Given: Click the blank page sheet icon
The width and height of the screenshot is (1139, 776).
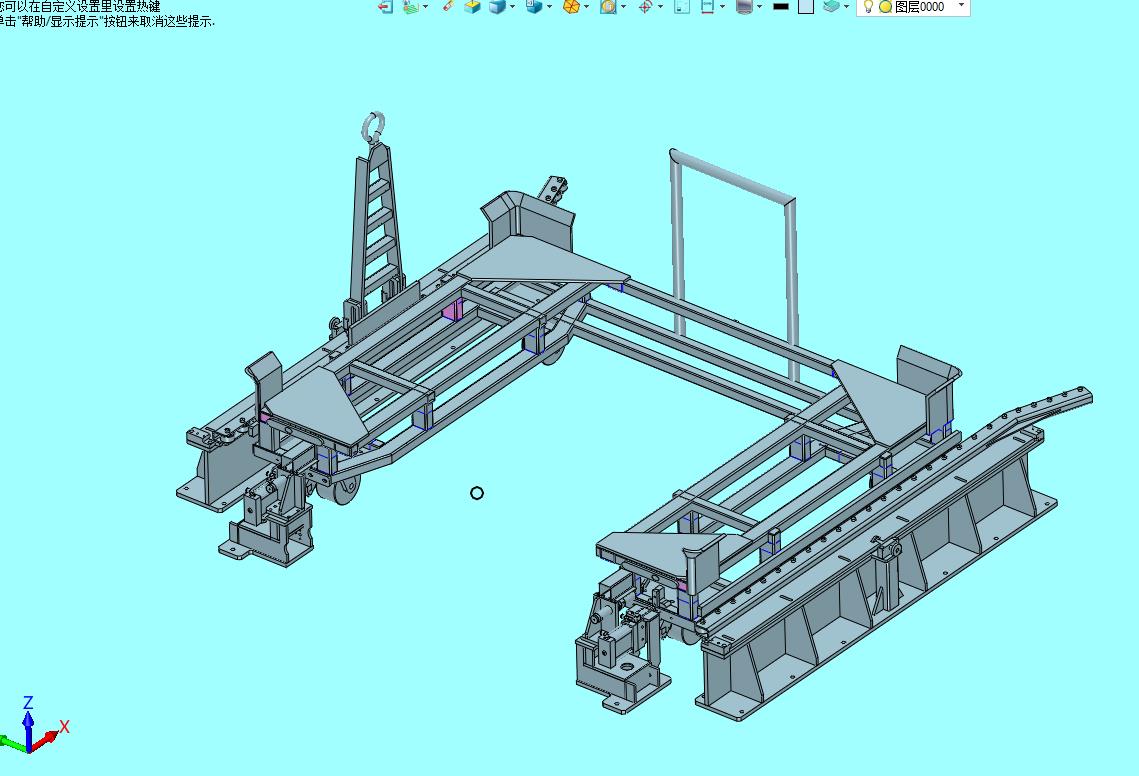Looking at the screenshot, I should (681, 7).
